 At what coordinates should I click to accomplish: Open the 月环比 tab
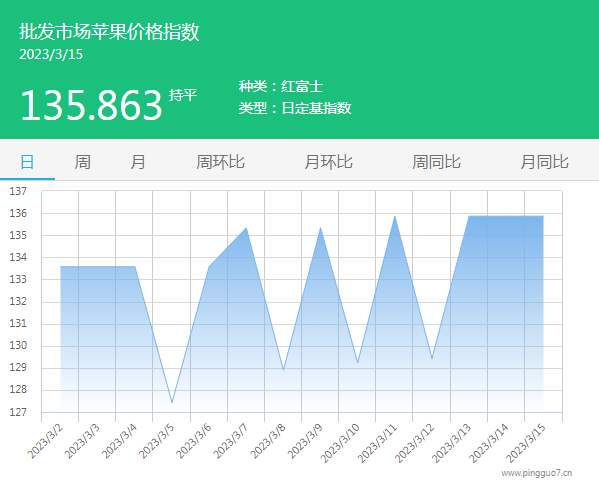pos(328,162)
